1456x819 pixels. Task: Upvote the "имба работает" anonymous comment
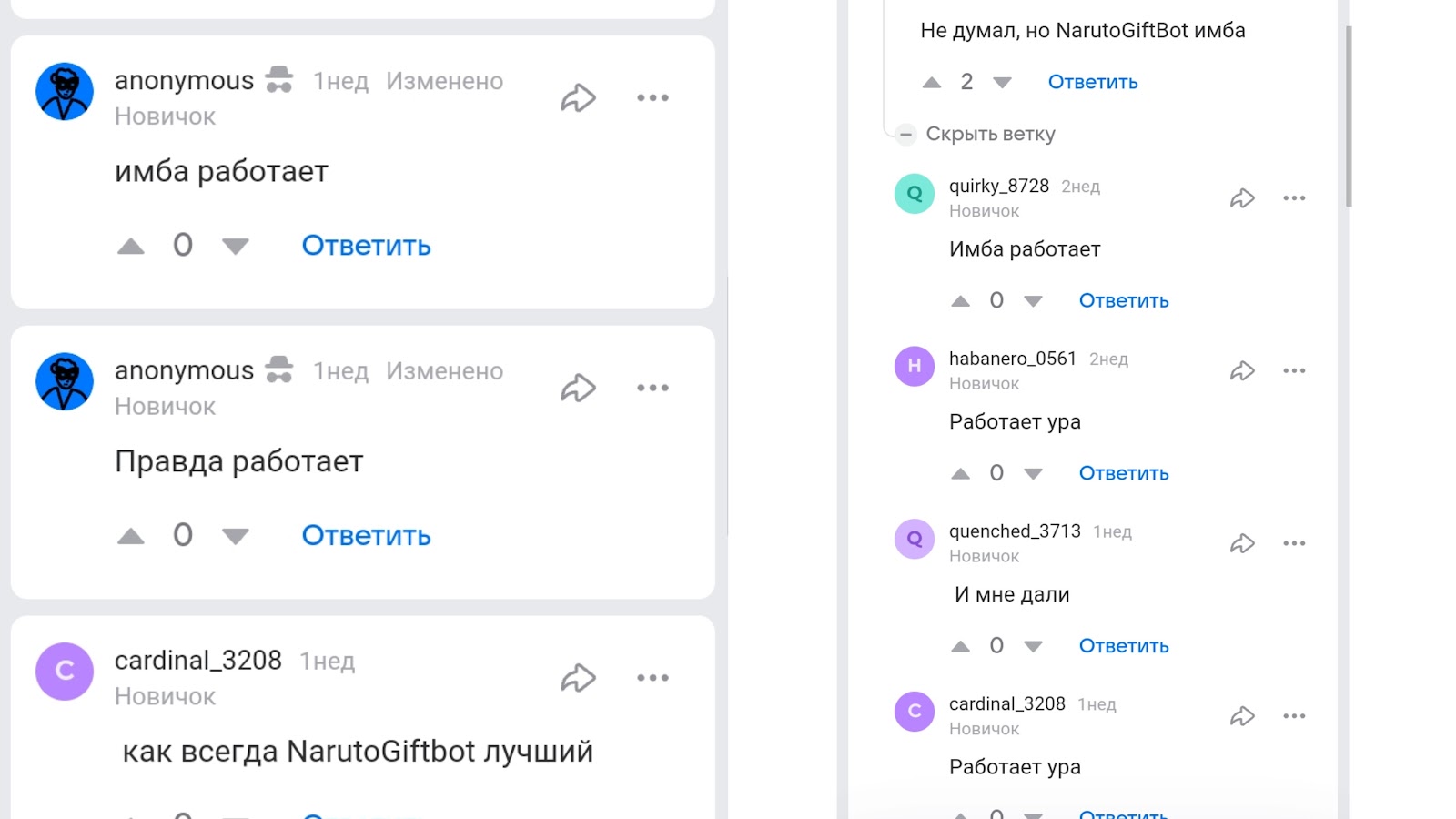131,246
